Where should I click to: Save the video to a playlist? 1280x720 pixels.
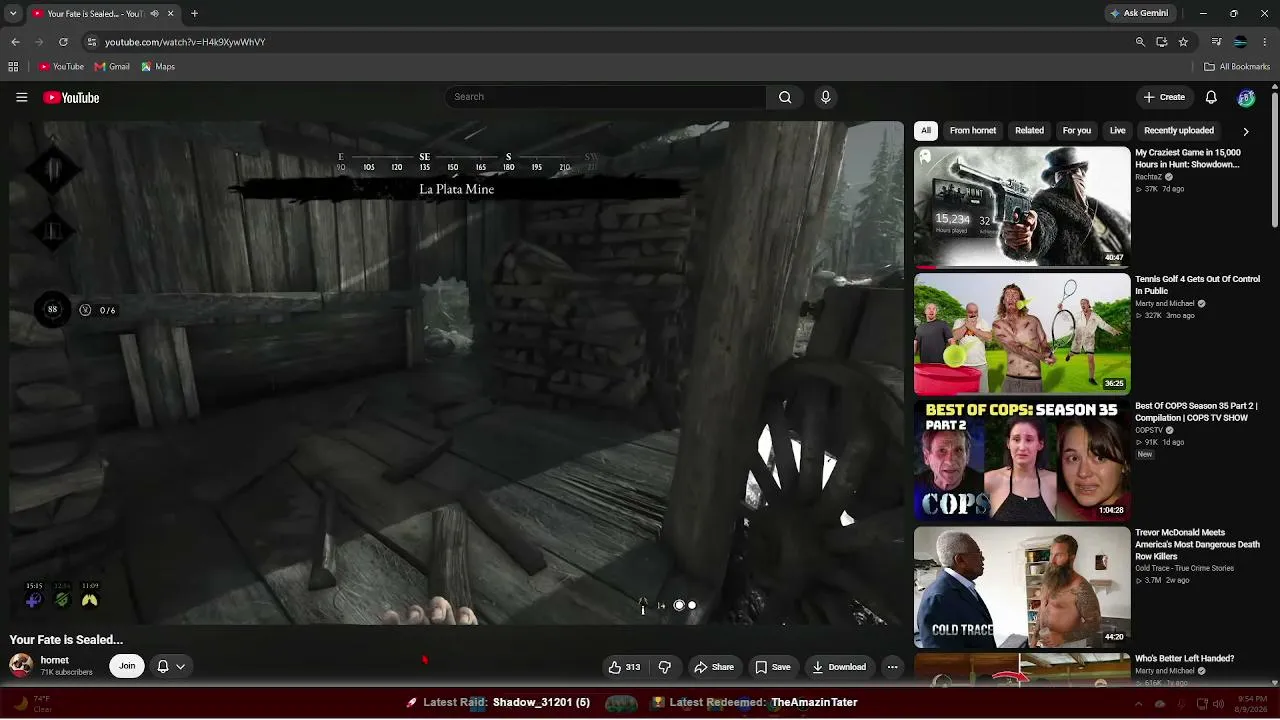(773, 667)
